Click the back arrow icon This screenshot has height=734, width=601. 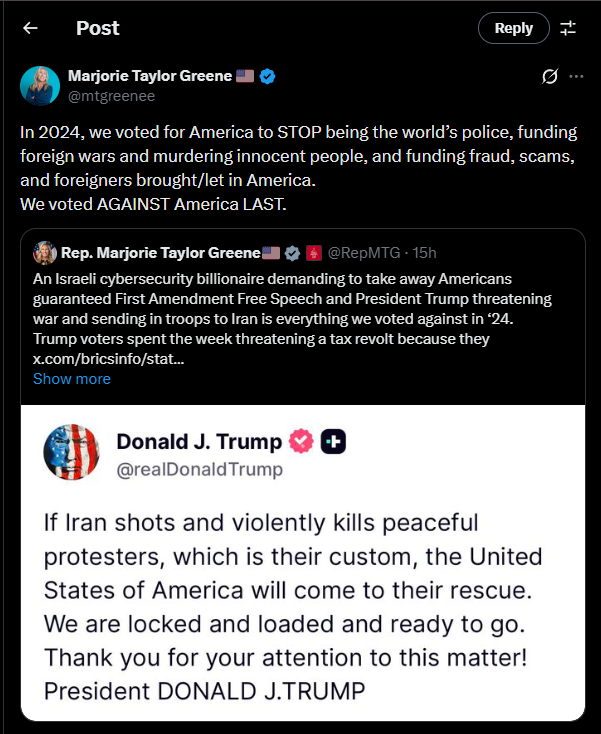click(30, 28)
